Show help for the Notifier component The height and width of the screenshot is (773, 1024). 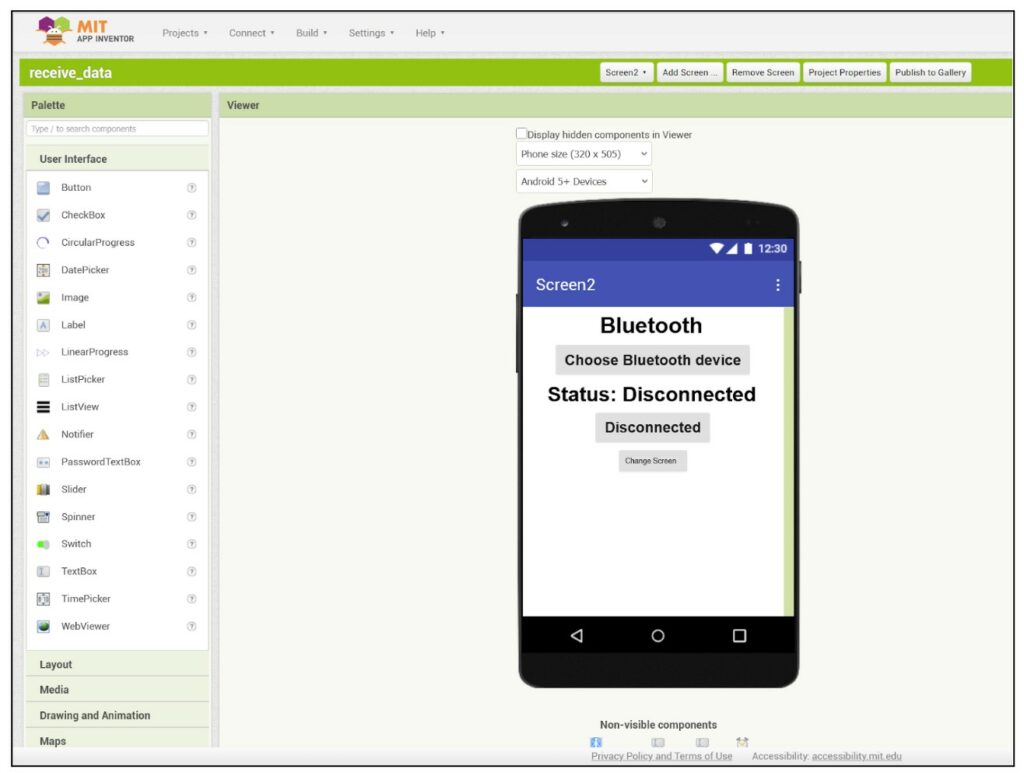[191, 434]
